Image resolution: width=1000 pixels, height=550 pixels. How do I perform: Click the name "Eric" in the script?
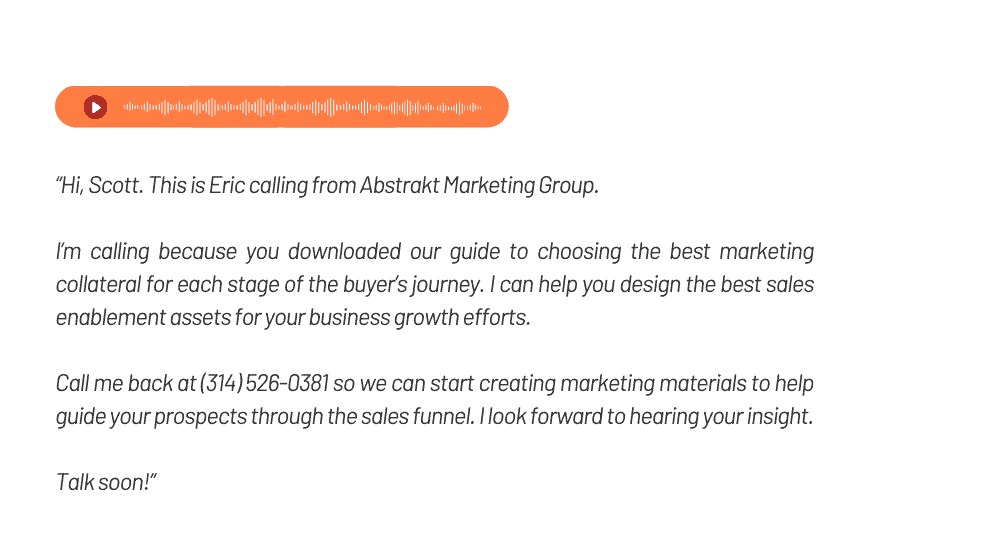[227, 185]
